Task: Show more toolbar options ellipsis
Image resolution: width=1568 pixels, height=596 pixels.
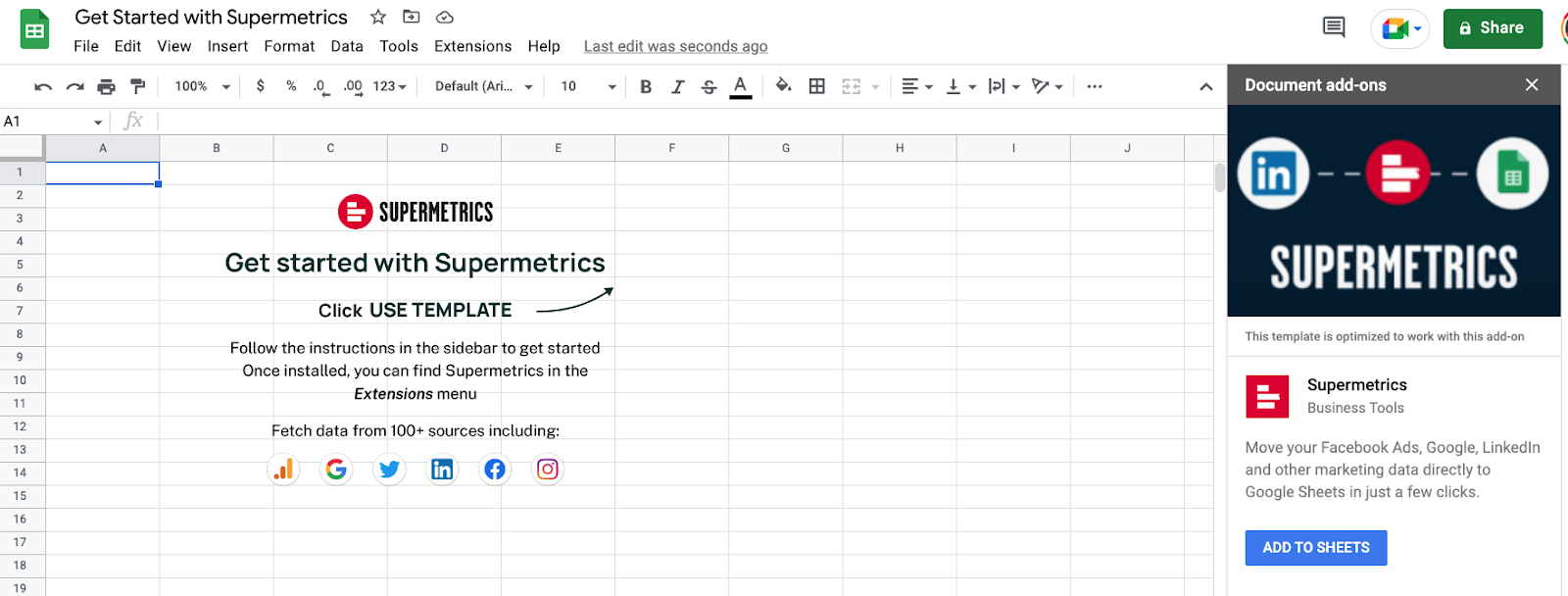Action: tap(1095, 86)
